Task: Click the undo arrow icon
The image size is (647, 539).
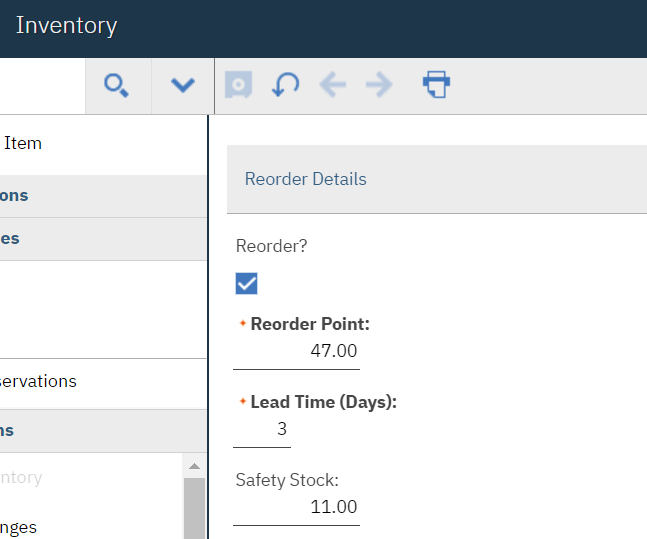Action: coord(286,85)
